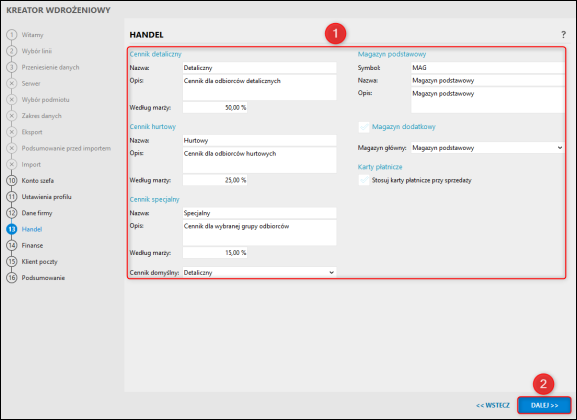The width and height of the screenshot is (577, 420).
Task: Click the Cennik detaliczny Nazwa field
Action: point(259,68)
